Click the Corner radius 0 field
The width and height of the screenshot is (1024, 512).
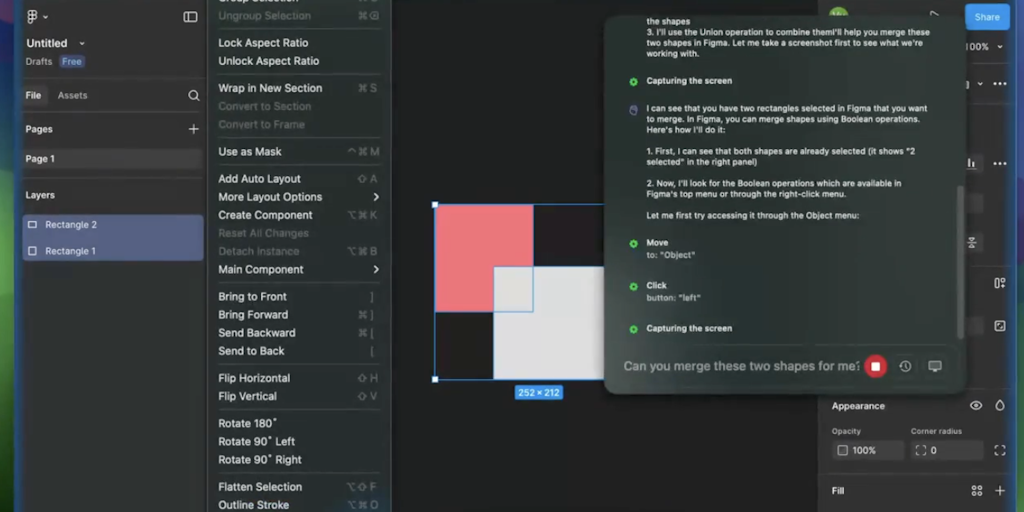947,451
